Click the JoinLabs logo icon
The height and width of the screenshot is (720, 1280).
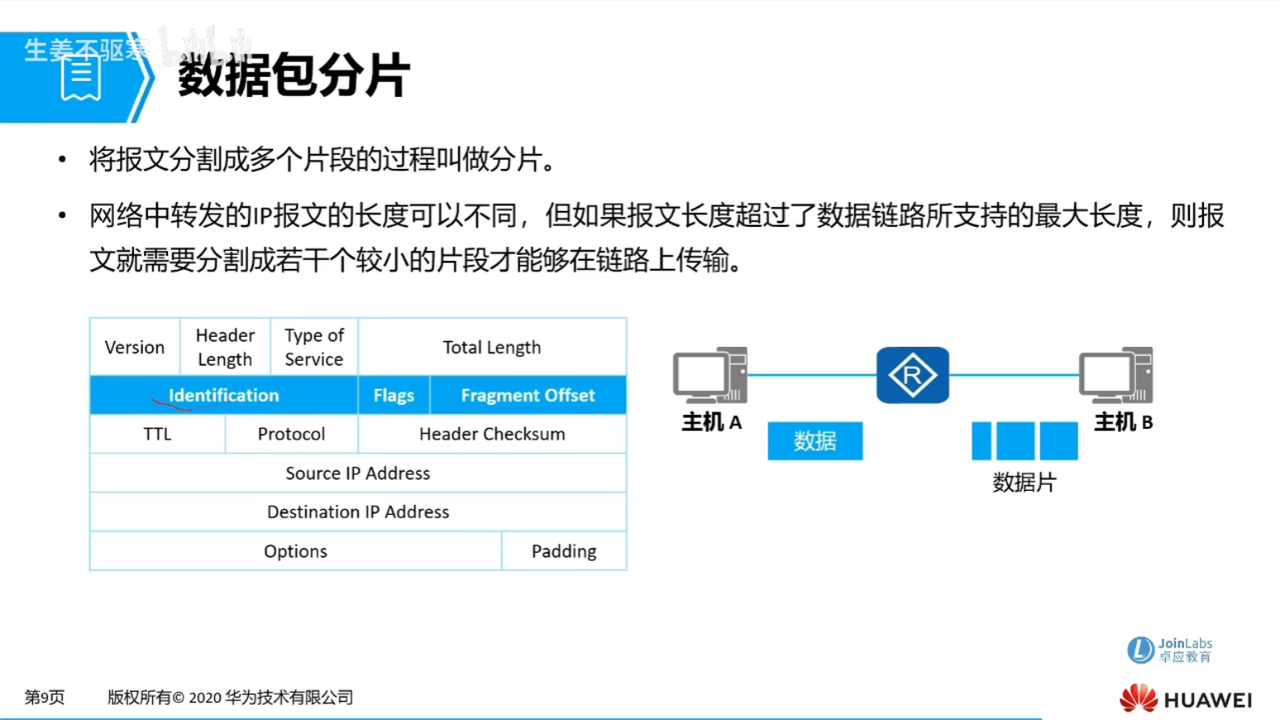tap(1141, 650)
